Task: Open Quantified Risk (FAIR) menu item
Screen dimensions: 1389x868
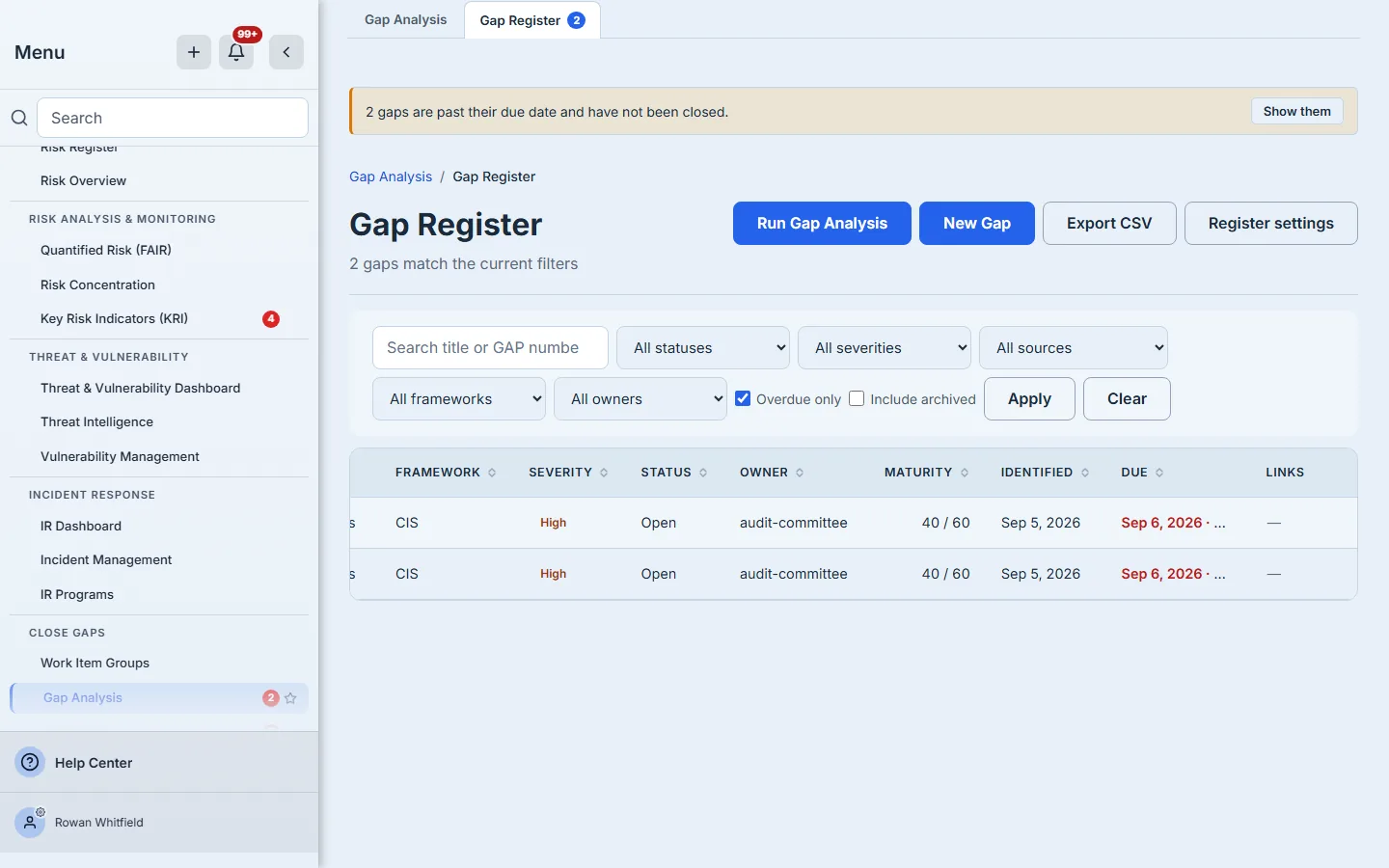Action: tap(106, 251)
